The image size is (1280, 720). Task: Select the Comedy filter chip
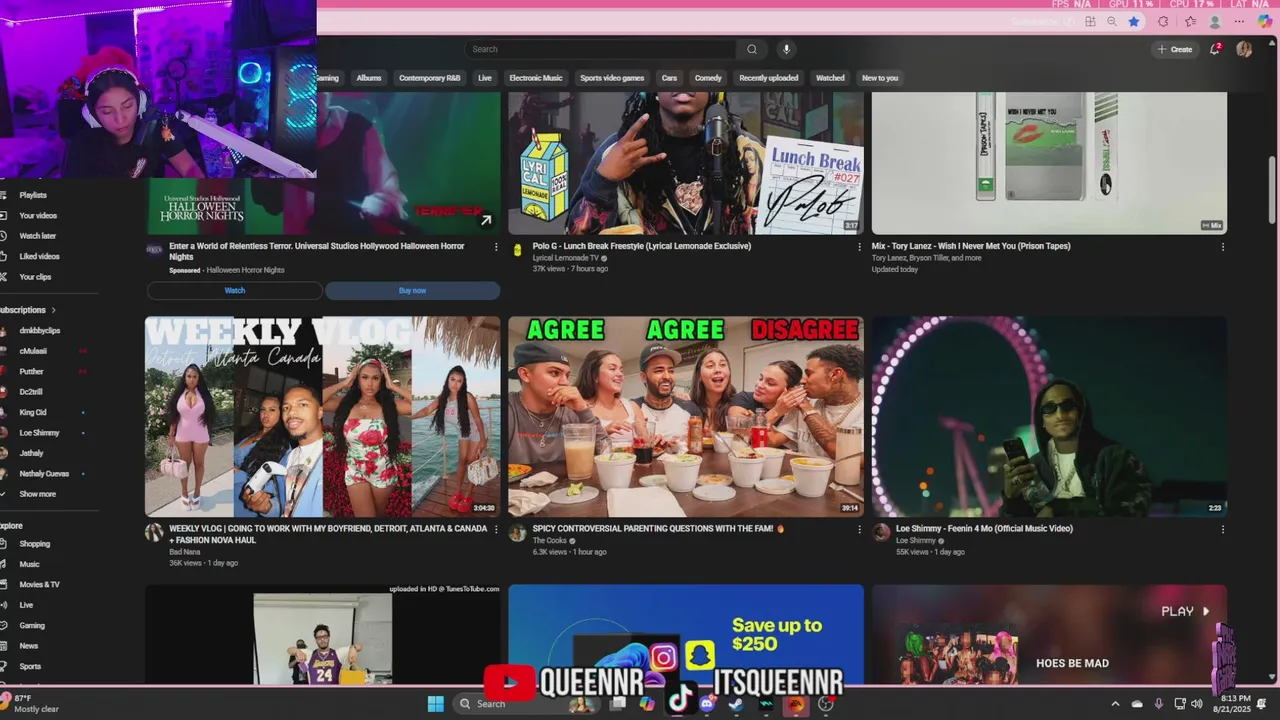click(708, 78)
